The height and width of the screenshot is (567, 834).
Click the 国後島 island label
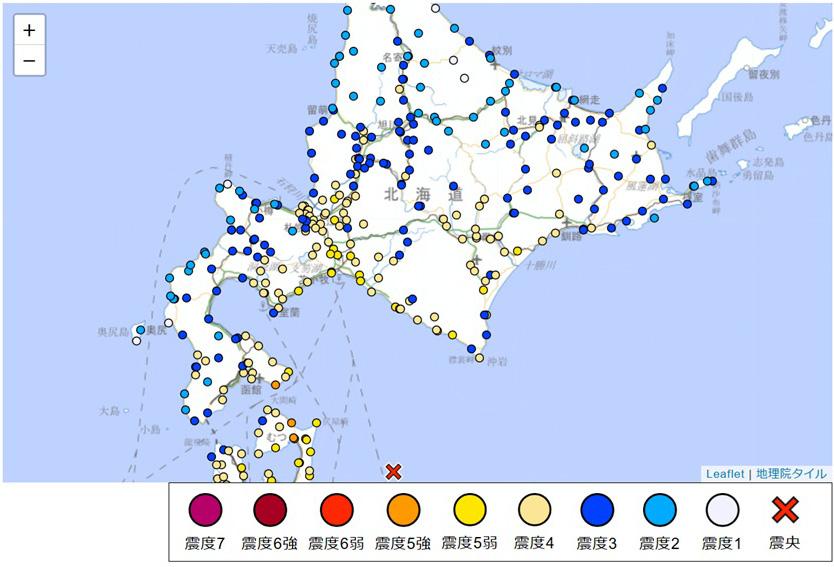[737, 97]
